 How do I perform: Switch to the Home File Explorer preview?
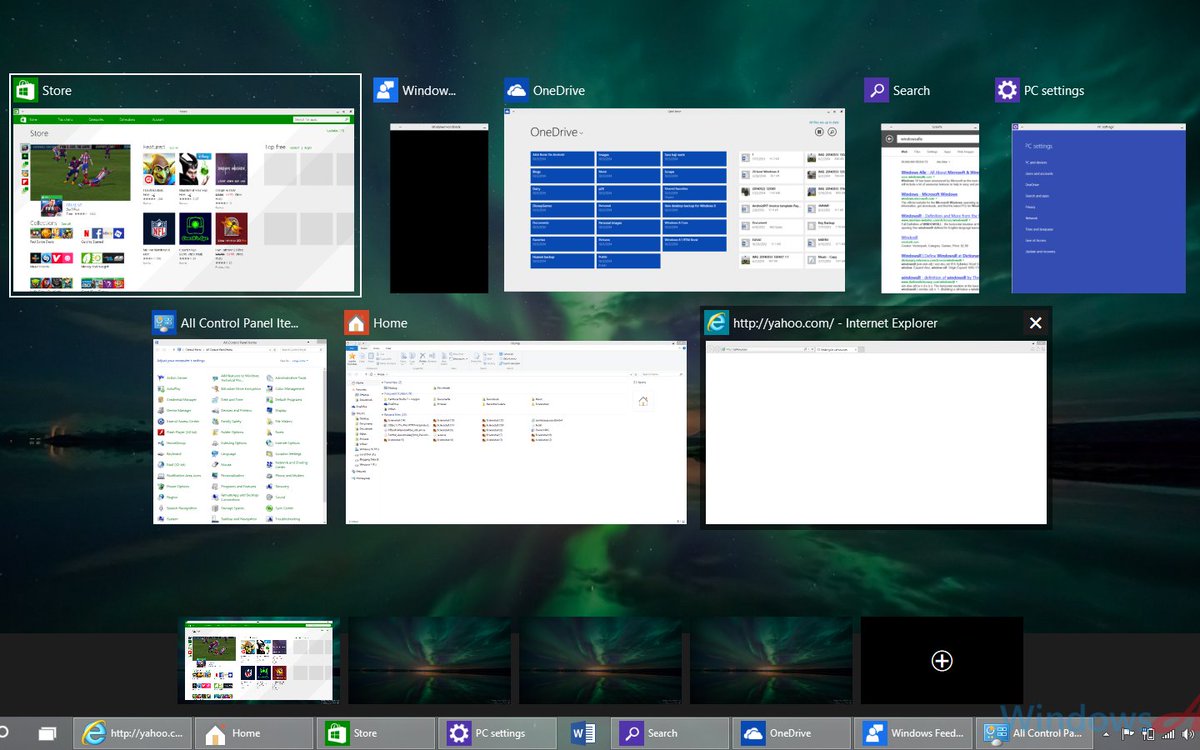click(516, 431)
